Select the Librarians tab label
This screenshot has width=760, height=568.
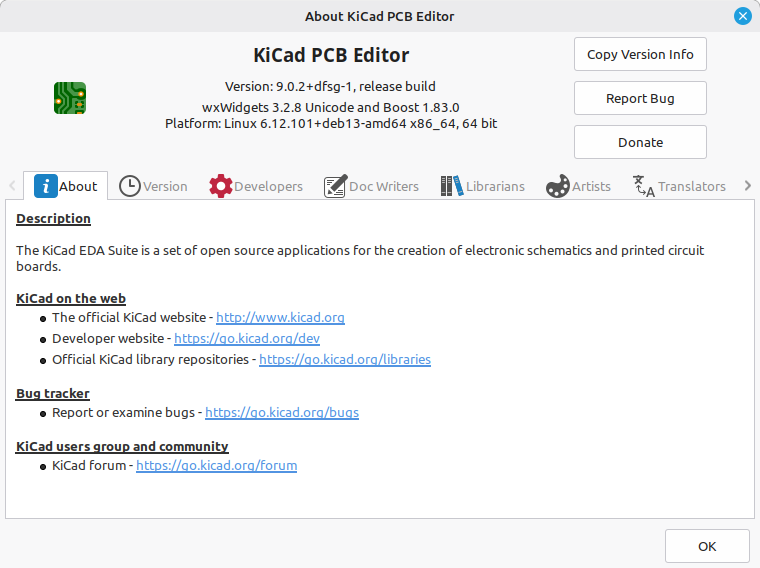tap(495, 187)
